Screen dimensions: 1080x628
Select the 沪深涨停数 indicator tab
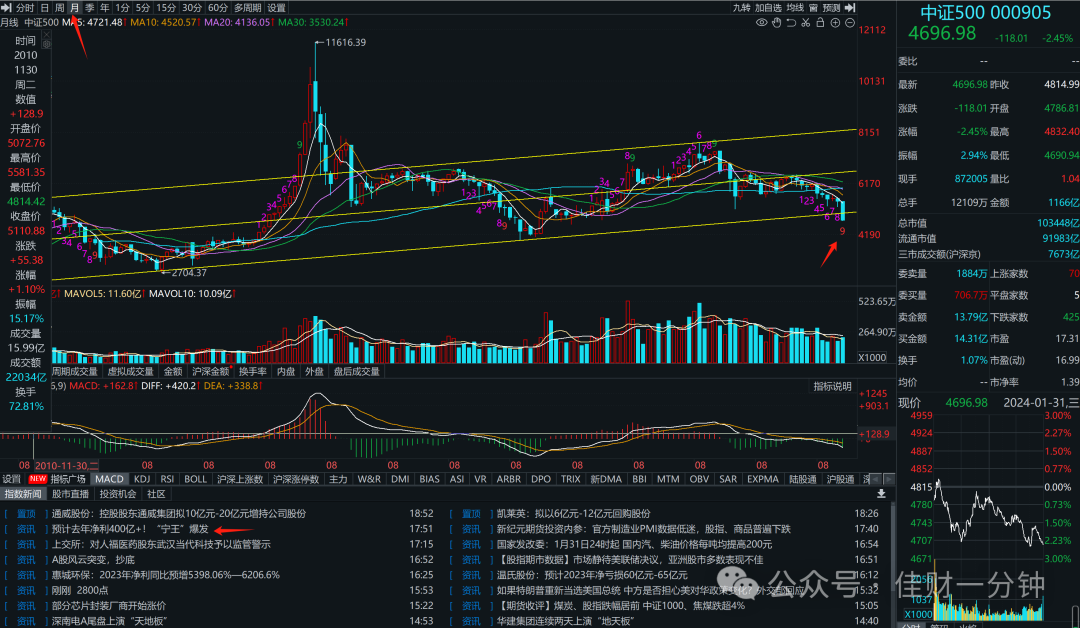point(296,479)
